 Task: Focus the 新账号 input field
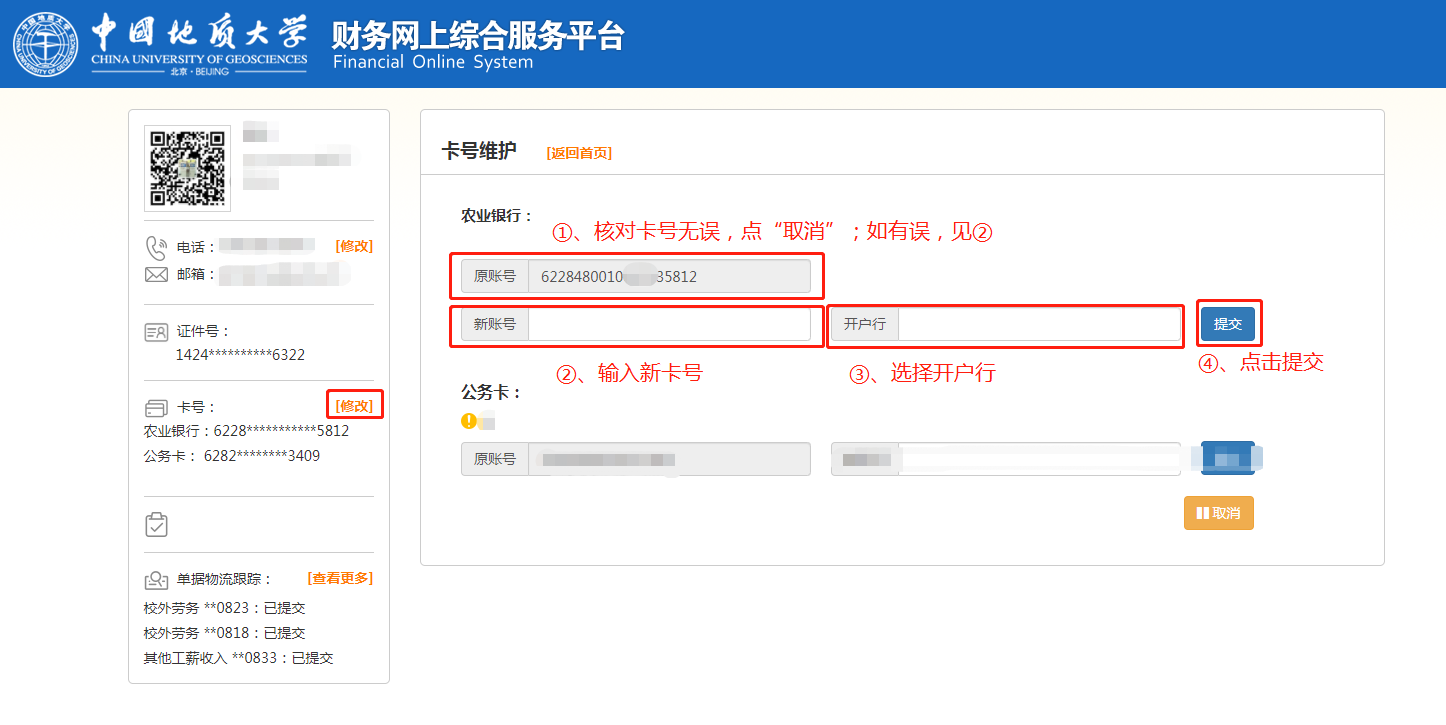[669, 324]
